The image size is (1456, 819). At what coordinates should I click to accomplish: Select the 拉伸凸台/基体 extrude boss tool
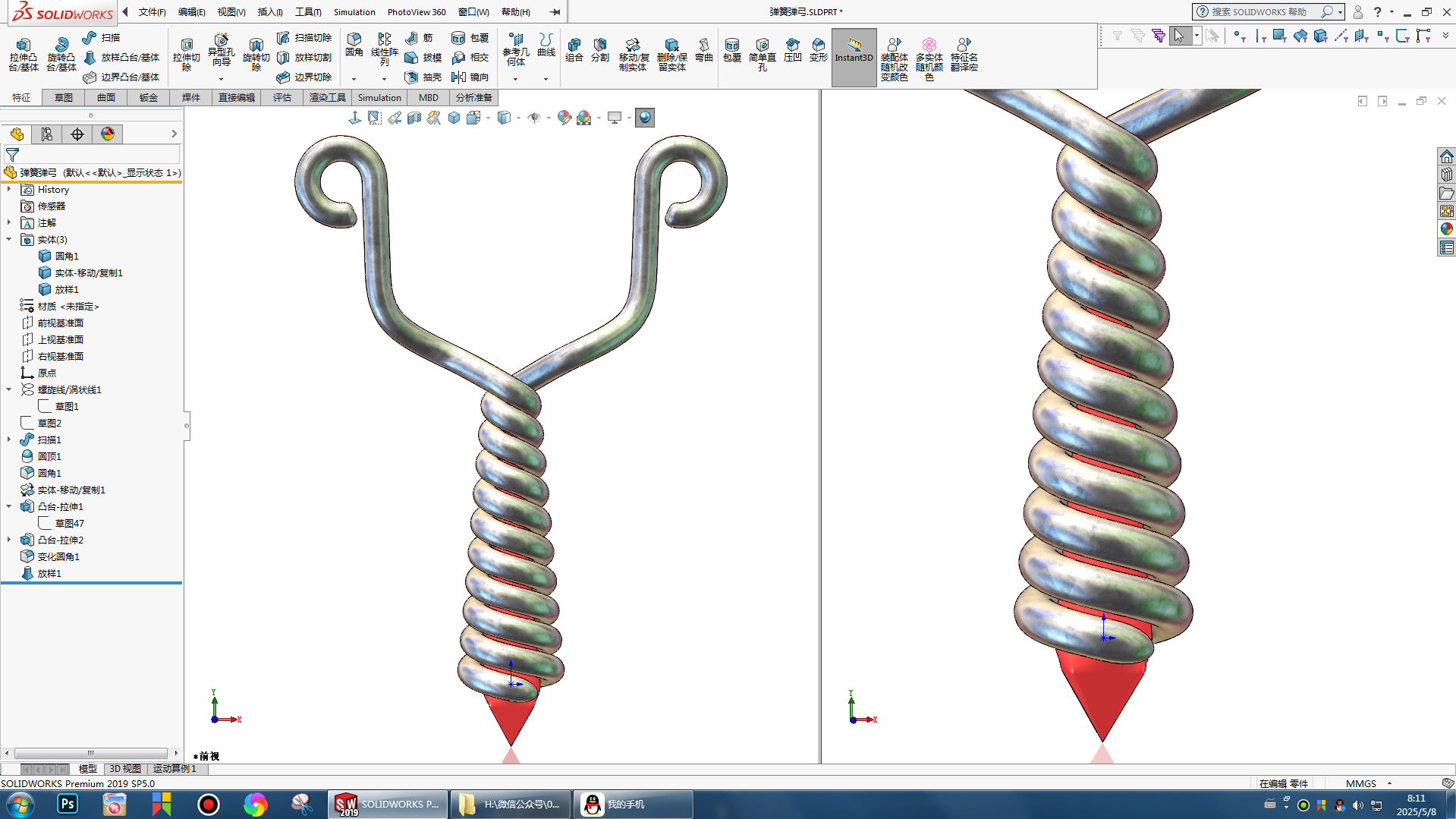point(23,54)
